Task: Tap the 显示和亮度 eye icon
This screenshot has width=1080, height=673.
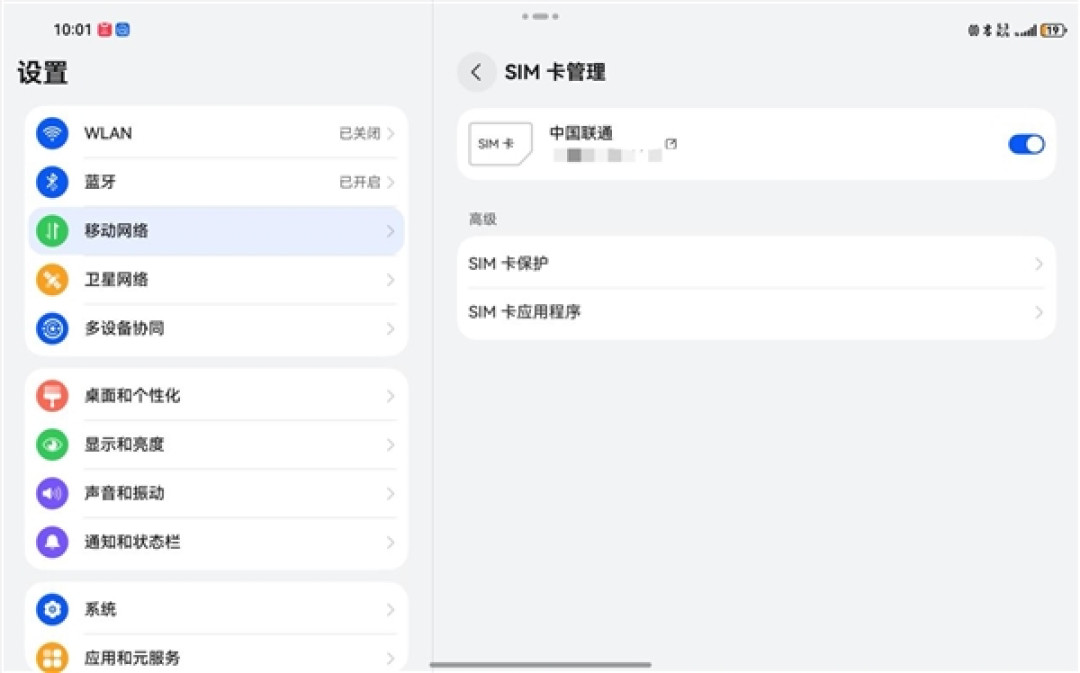Action: pyautogui.click(x=52, y=445)
